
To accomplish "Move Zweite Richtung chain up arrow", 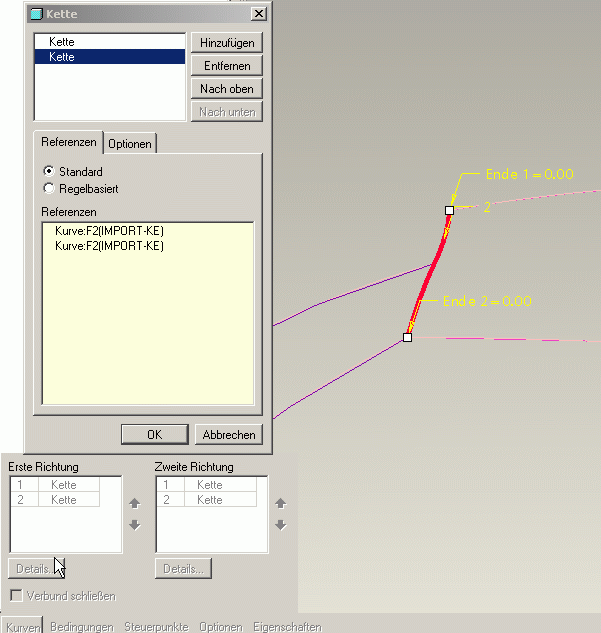I will coord(281,503).
